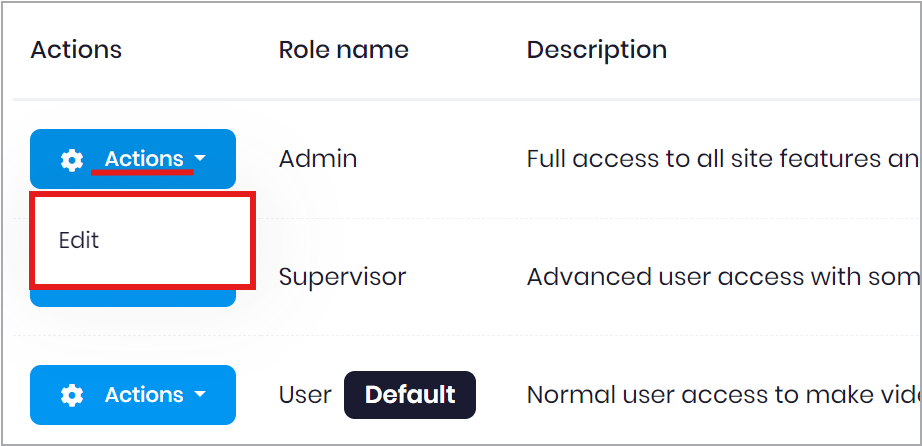
Task: Click the underlined Actions label for Admin
Action: [x=144, y=159]
